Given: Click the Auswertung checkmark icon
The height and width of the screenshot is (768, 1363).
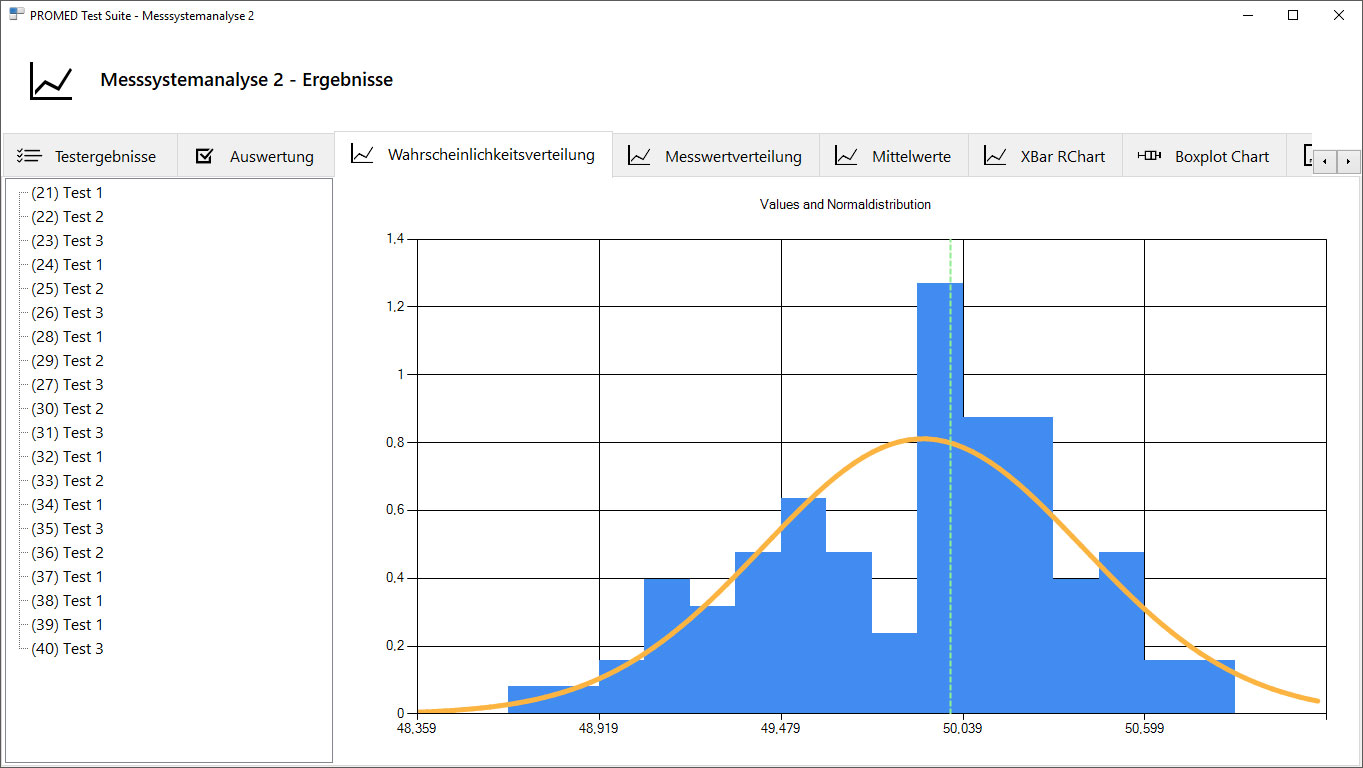Looking at the screenshot, I should coord(205,156).
